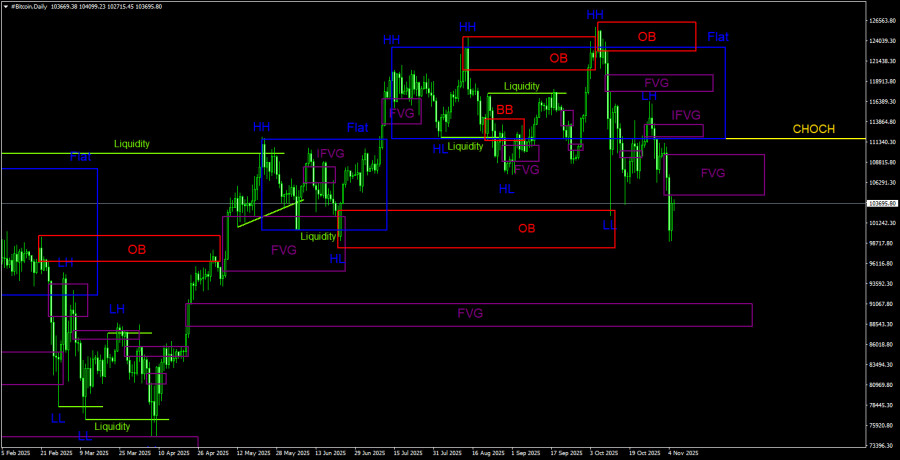Select the IFVG label near June 2025

point(330,153)
